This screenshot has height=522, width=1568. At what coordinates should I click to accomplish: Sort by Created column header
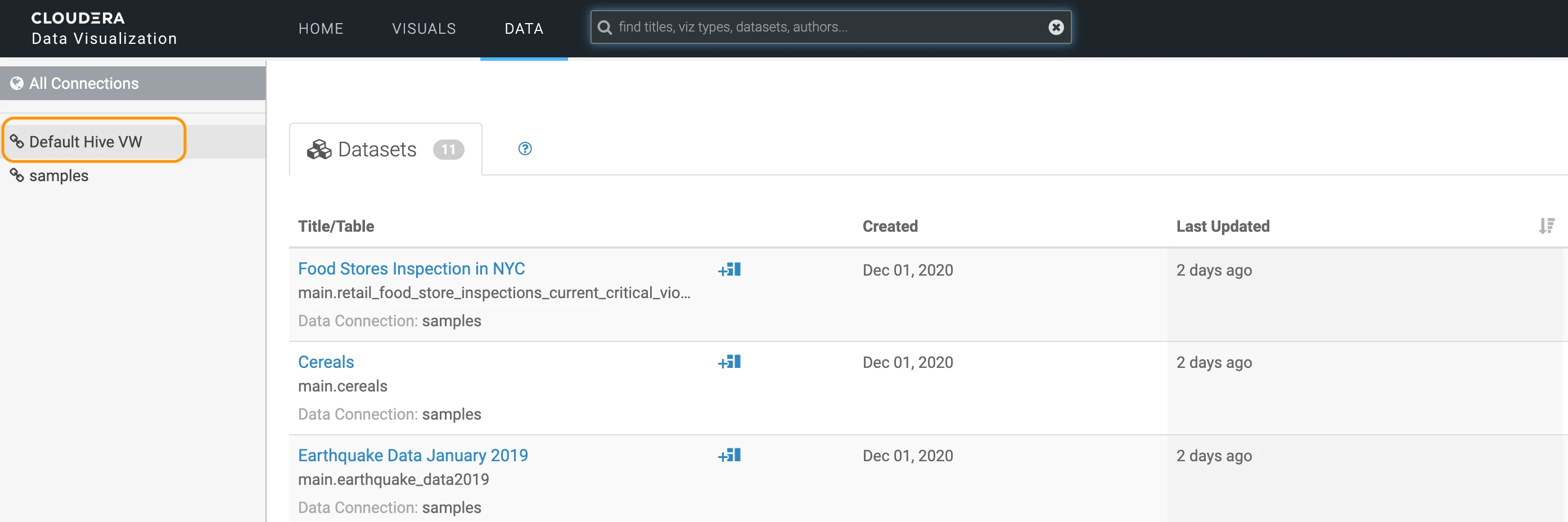(x=890, y=227)
